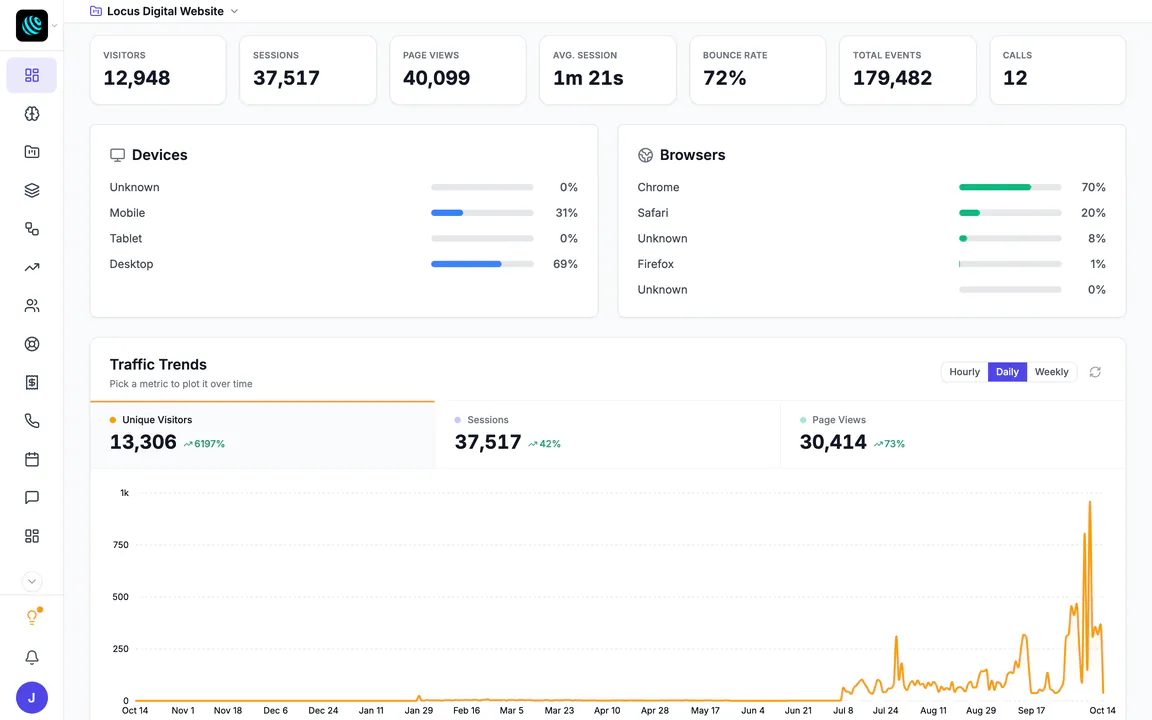Viewport: 1152px width, 720px height.
Task: Open the stacked layers icon in sidebar
Action: click(x=32, y=190)
